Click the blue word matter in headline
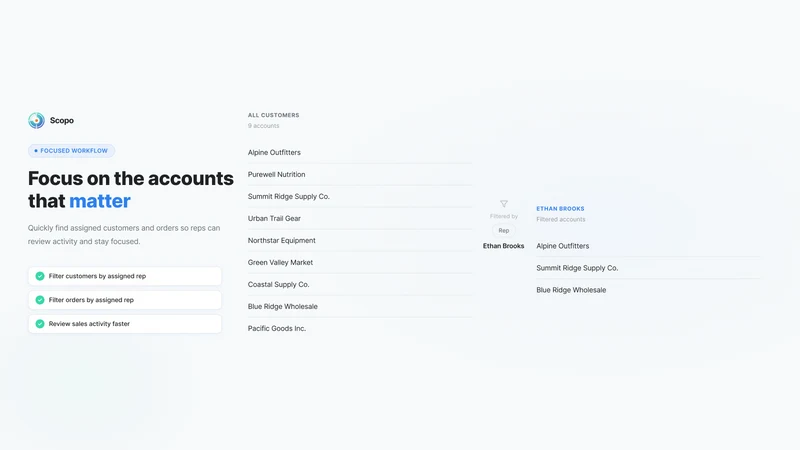 (x=100, y=201)
